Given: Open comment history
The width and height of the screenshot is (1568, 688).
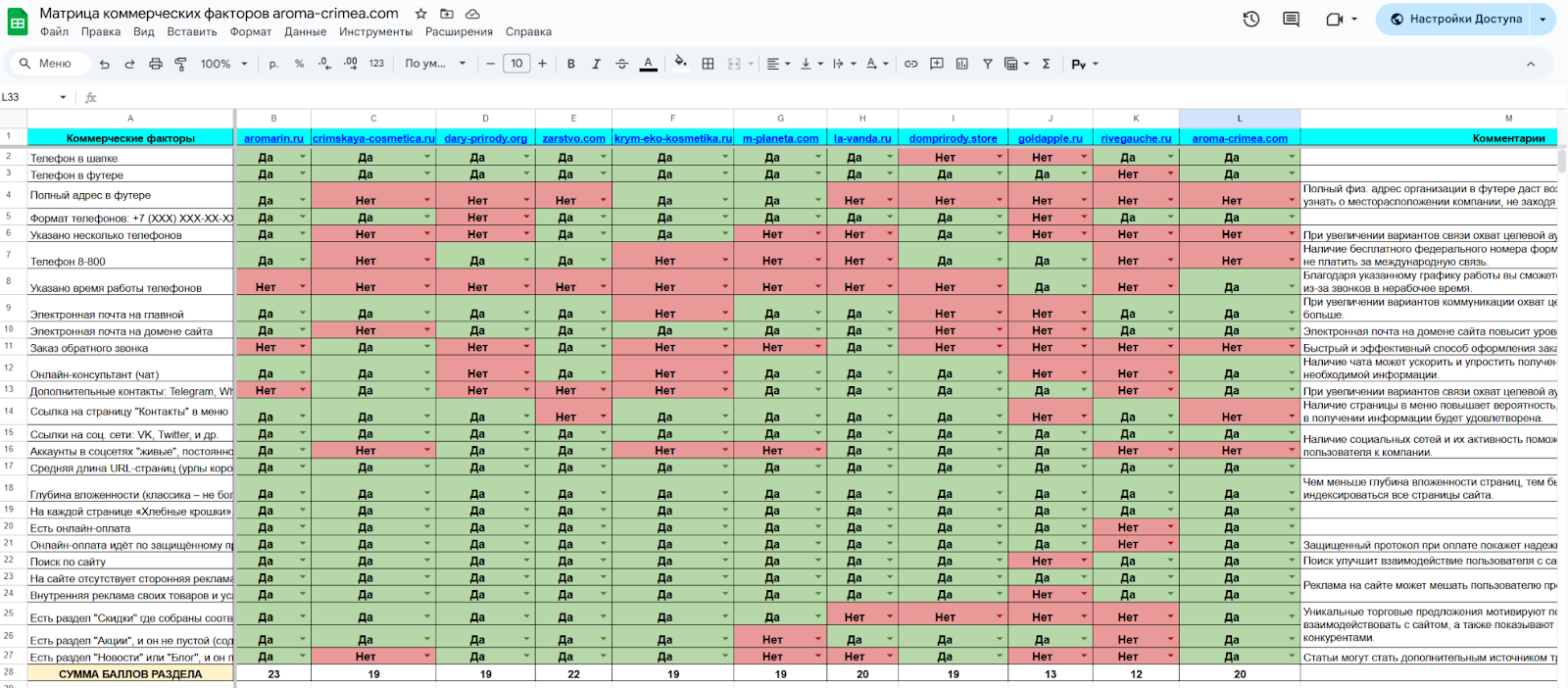Looking at the screenshot, I should [x=1291, y=19].
